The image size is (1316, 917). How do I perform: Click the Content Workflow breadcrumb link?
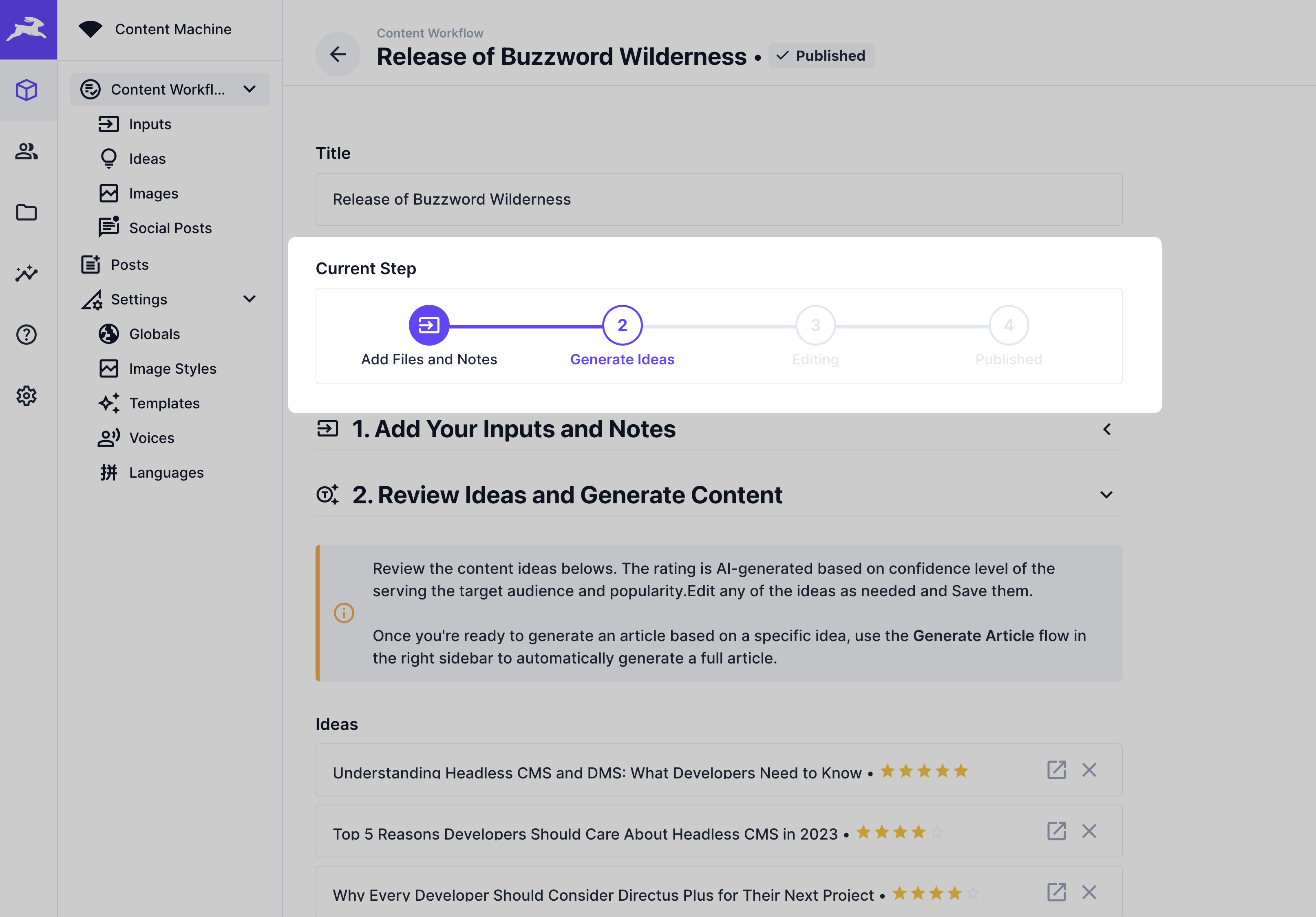tap(430, 33)
